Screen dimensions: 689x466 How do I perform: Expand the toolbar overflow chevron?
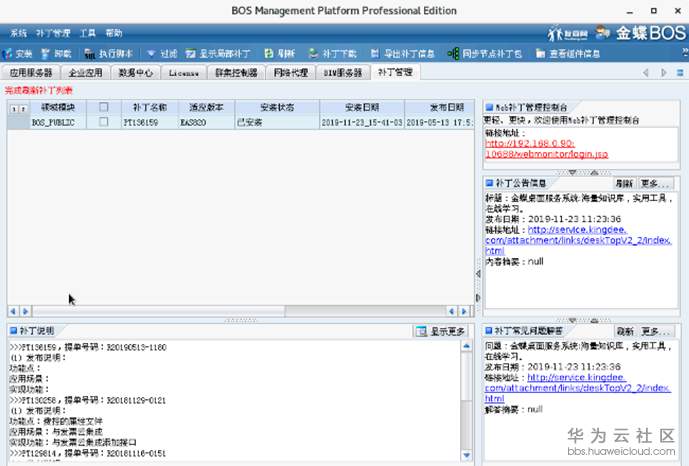tap(685, 52)
